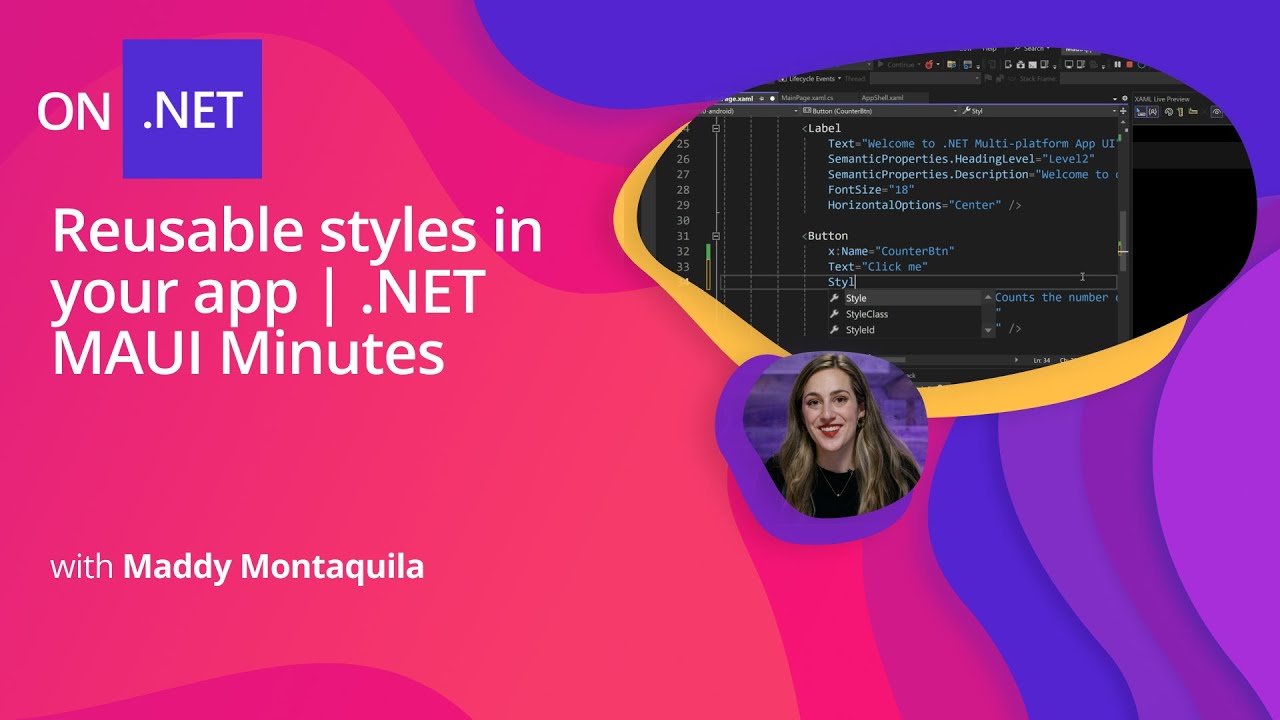Image resolution: width=1280 pixels, height=720 pixels.
Task: Open the Hot Reload flame dropdown arrow
Action: [x=938, y=64]
